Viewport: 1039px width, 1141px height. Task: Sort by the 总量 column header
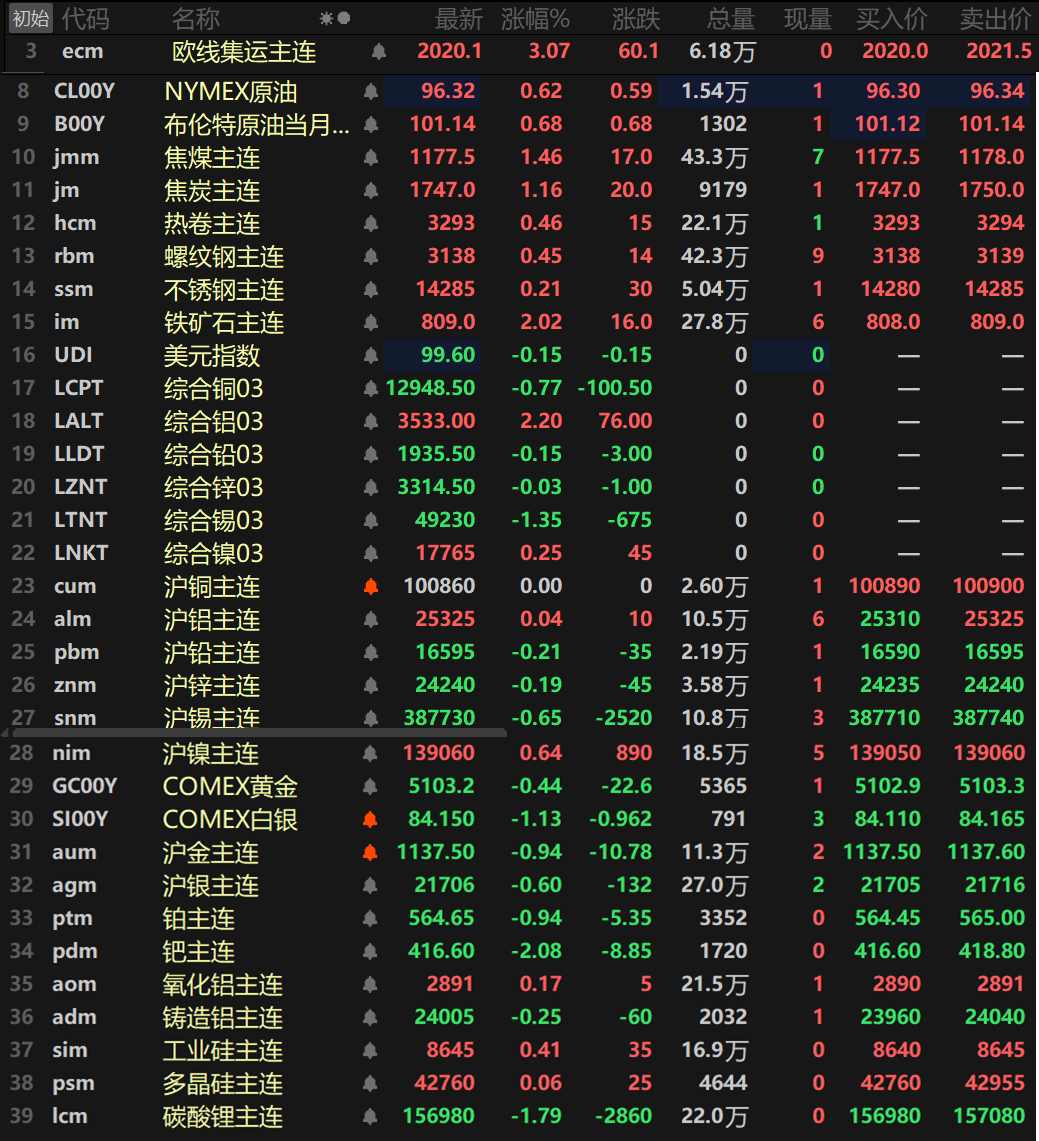point(731,19)
